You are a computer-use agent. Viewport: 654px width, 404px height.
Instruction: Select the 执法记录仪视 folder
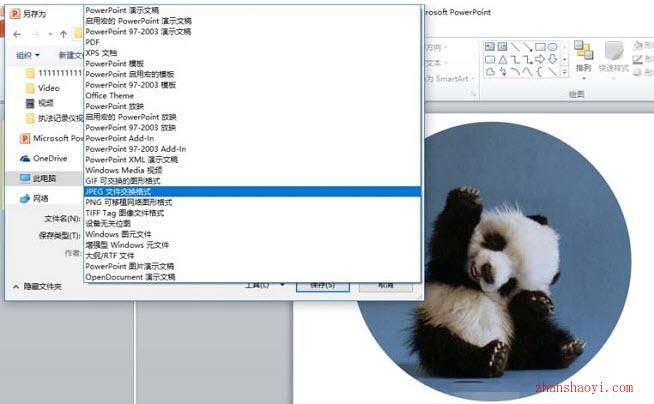tap(54, 118)
